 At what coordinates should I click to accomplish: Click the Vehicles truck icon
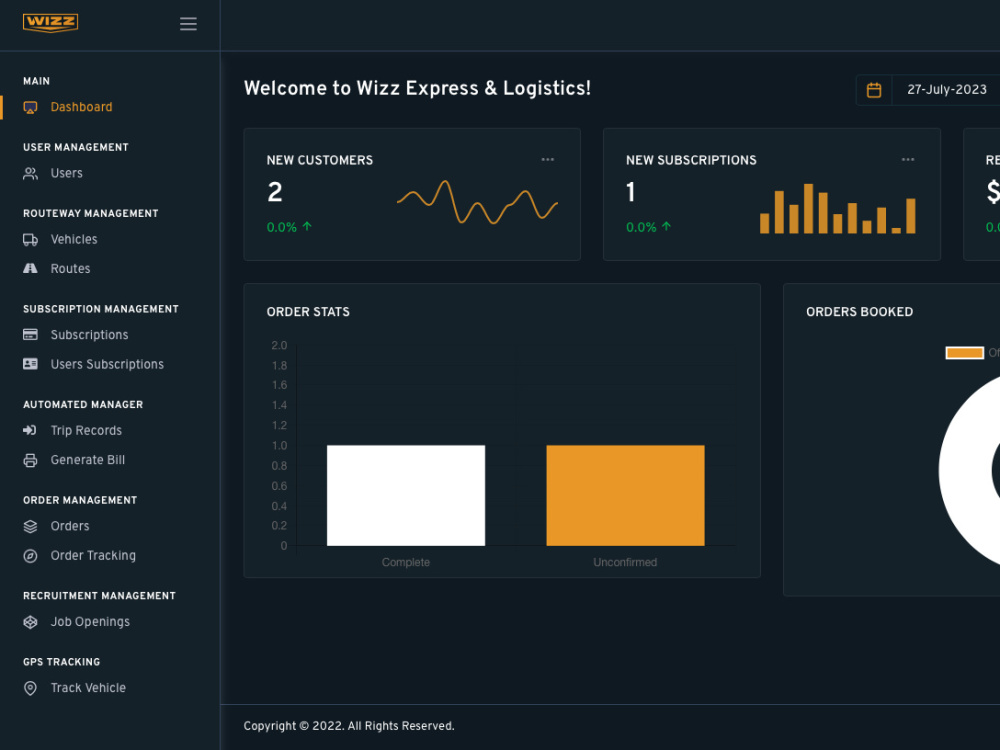[x=30, y=240]
